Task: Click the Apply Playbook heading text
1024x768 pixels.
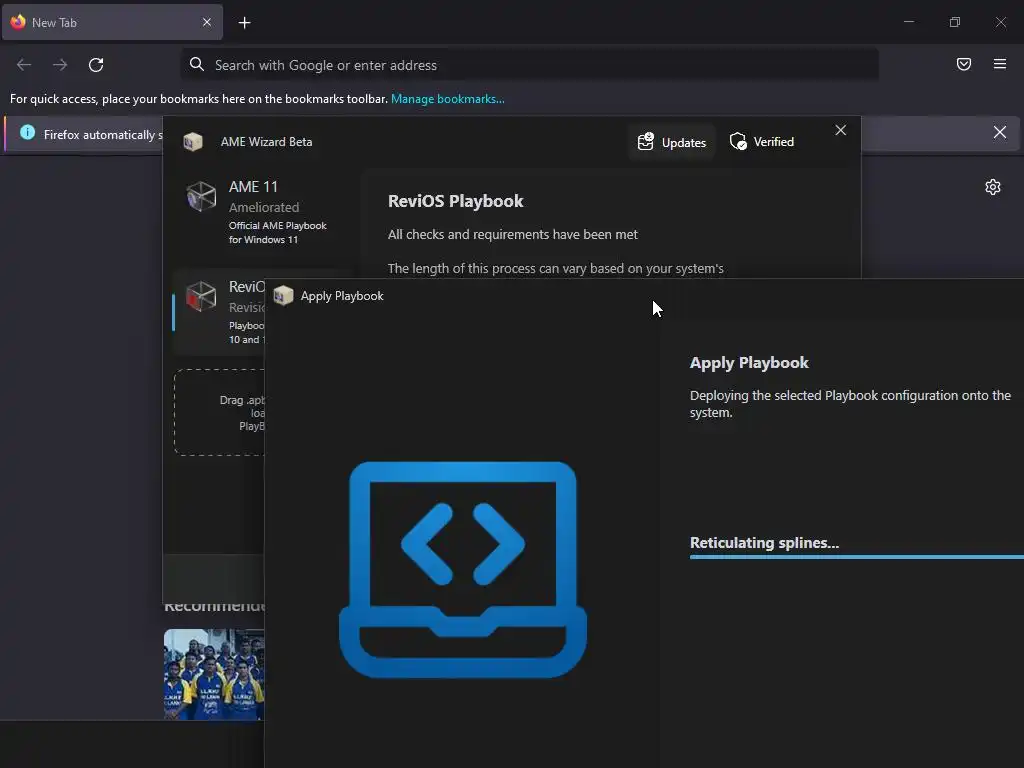Action: point(749,363)
